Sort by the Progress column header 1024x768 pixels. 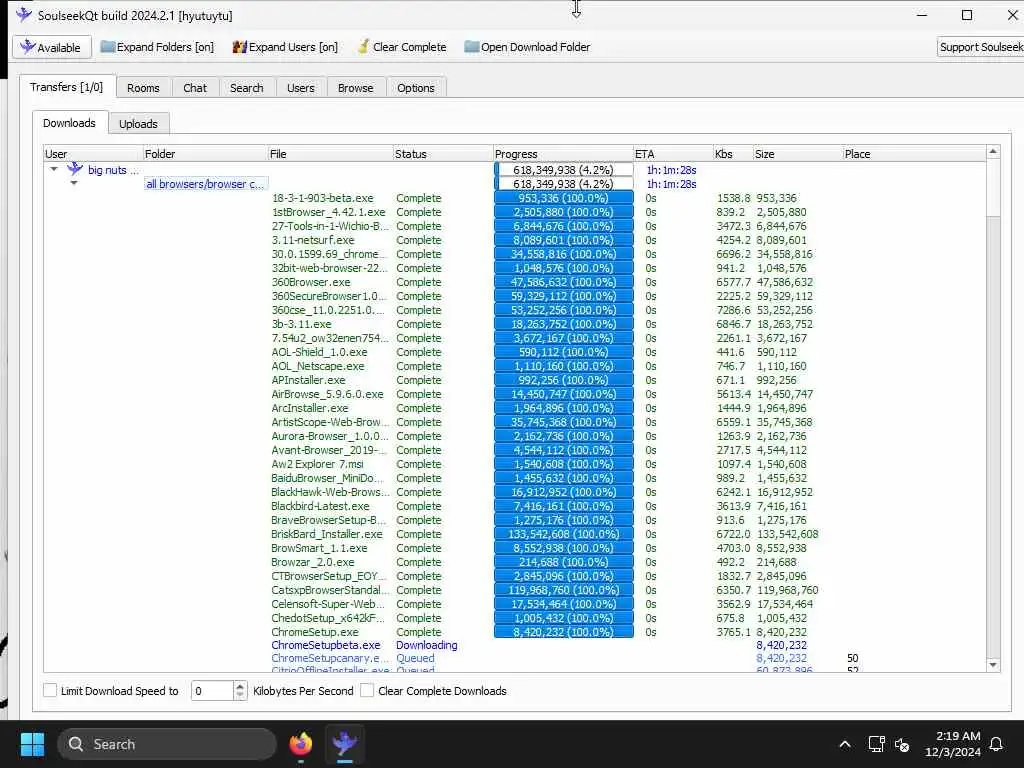[564, 153]
